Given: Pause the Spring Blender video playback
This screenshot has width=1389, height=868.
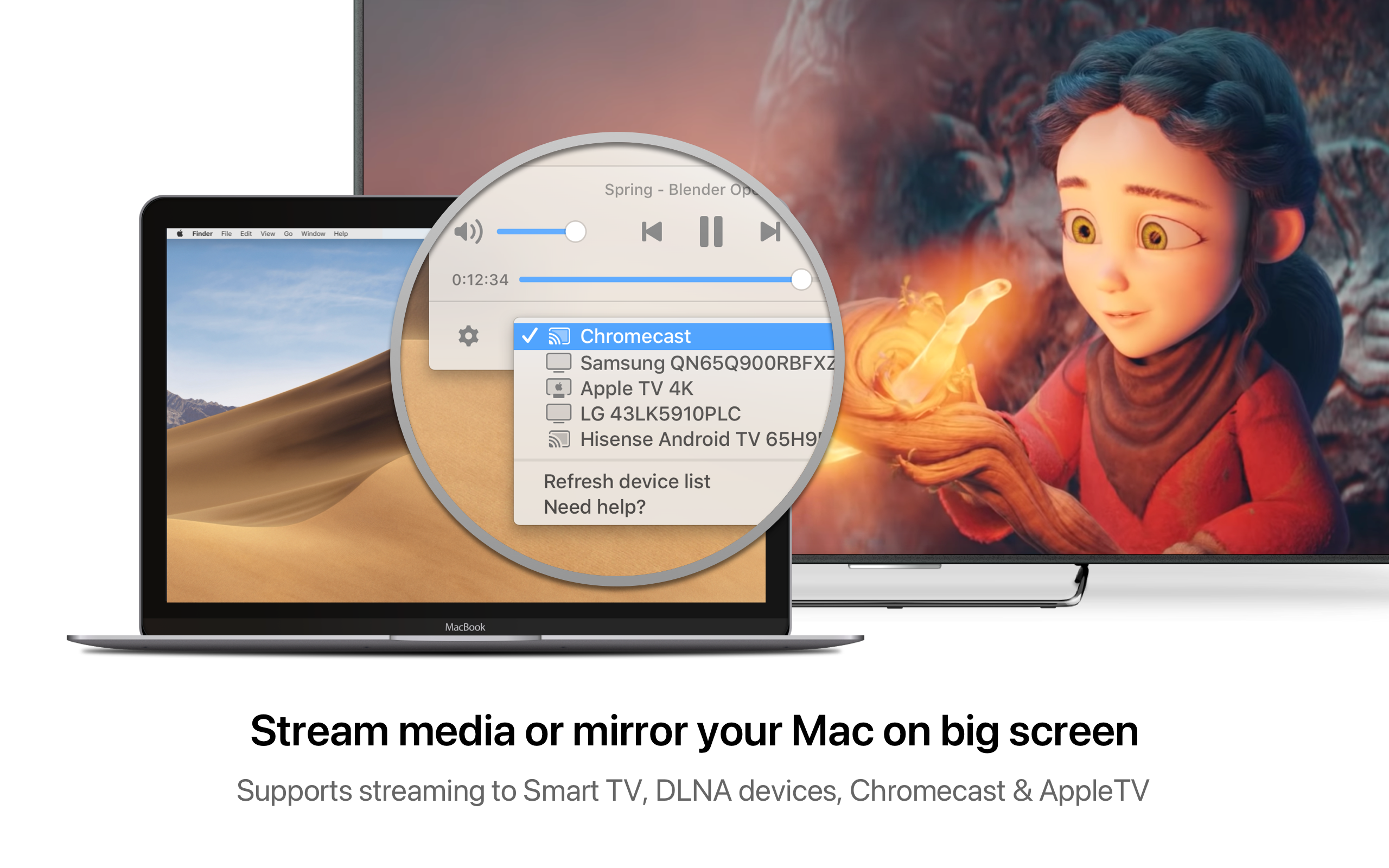Looking at the screenshot, I should click(x=712, y=232).
